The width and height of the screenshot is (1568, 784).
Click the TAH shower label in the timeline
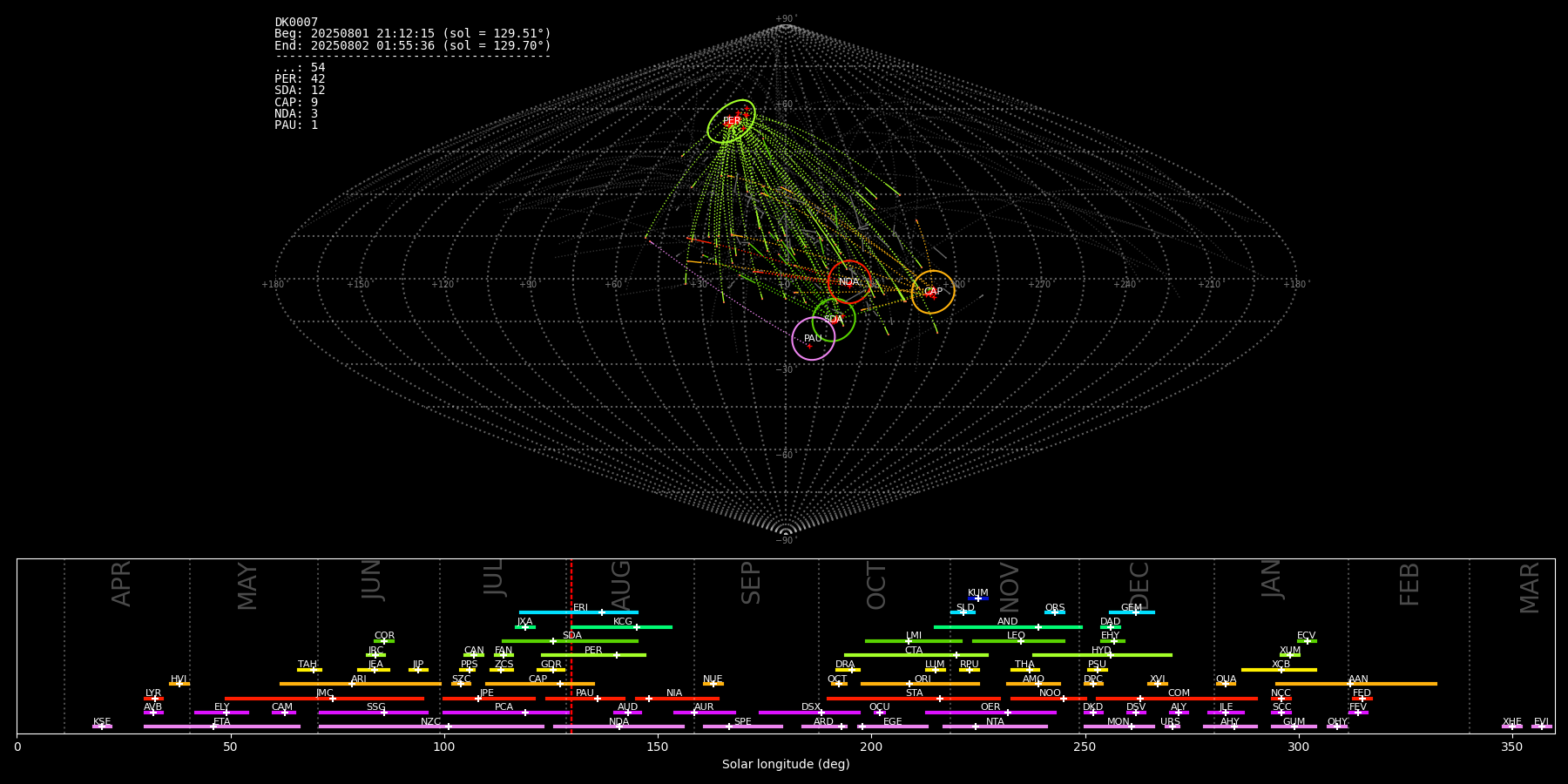[308, 665]
